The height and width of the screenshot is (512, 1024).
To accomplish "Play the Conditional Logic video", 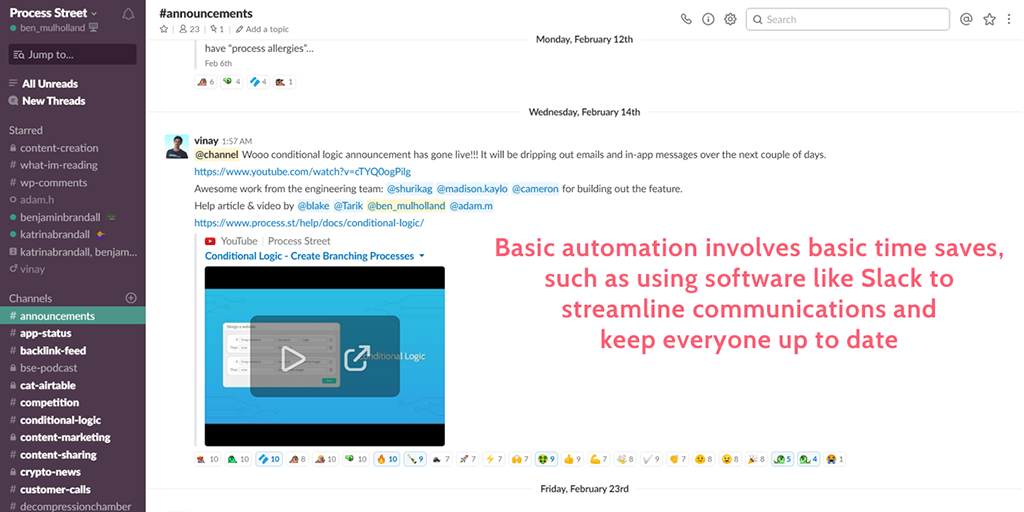I will [294, 357].
